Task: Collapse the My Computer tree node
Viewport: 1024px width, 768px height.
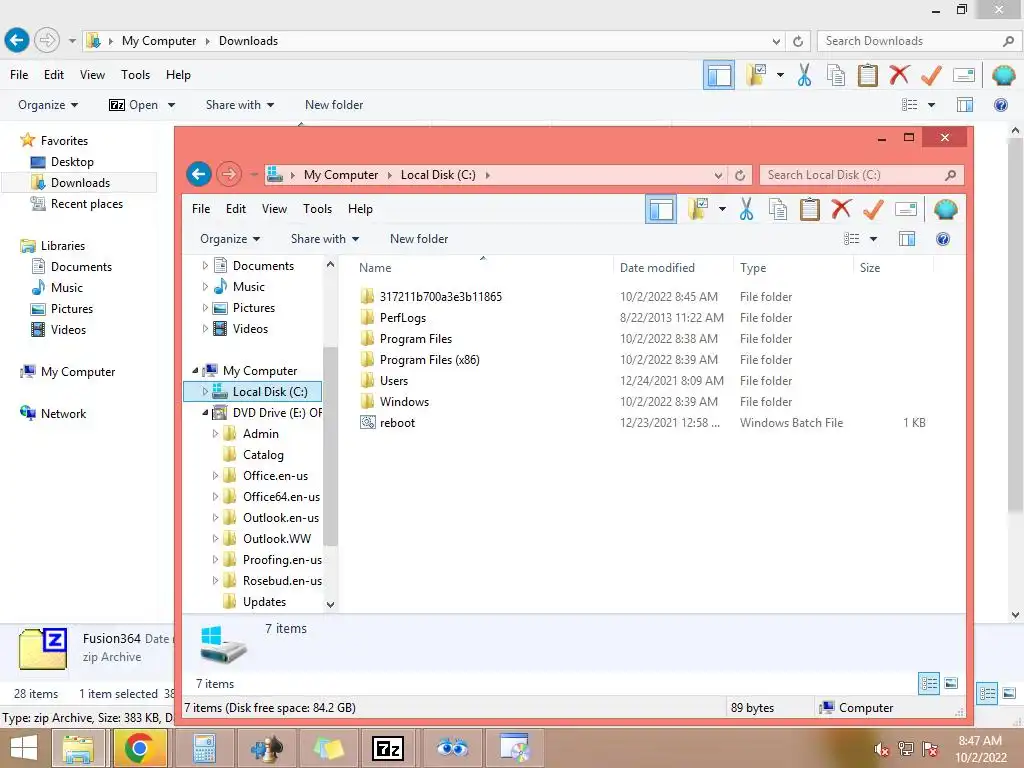Action: pyautogui.click(x=195, y=370)
